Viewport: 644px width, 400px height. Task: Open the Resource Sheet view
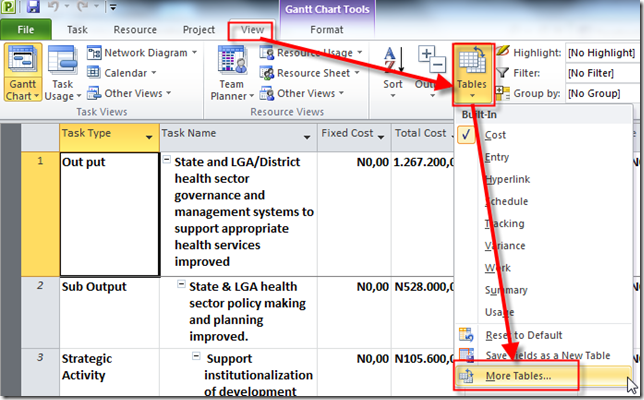313,73
